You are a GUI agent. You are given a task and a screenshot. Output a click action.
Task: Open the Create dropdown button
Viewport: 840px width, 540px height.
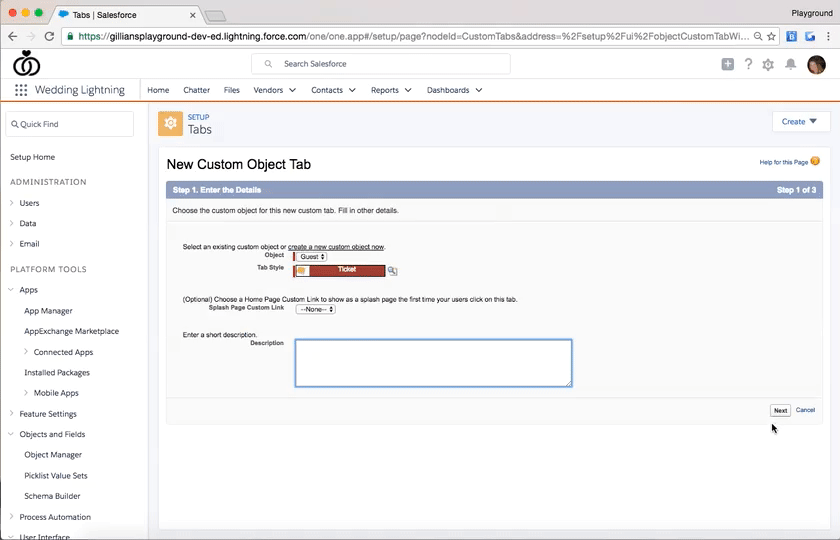(801, 122)
